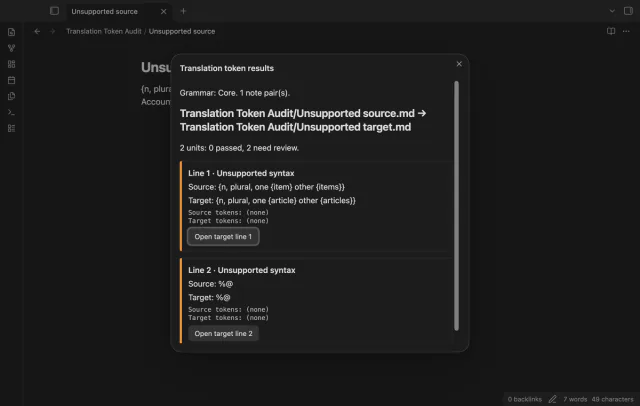
Task: Click 49 characters in status bar
Action: pyautogui.click(x=612, y=399)
